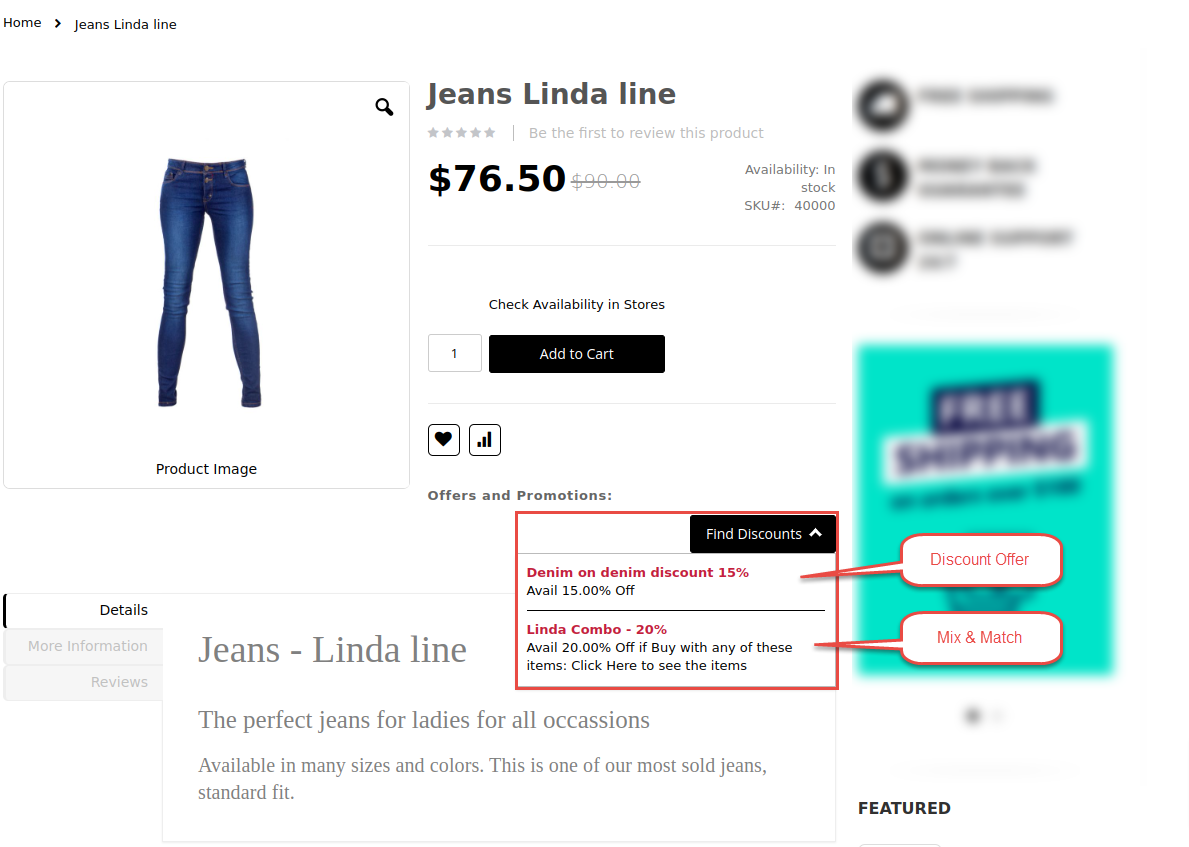Viewport: 1189px width, 847px height.
Task: Click the Add to Cart button
Action: click(576, 354)
